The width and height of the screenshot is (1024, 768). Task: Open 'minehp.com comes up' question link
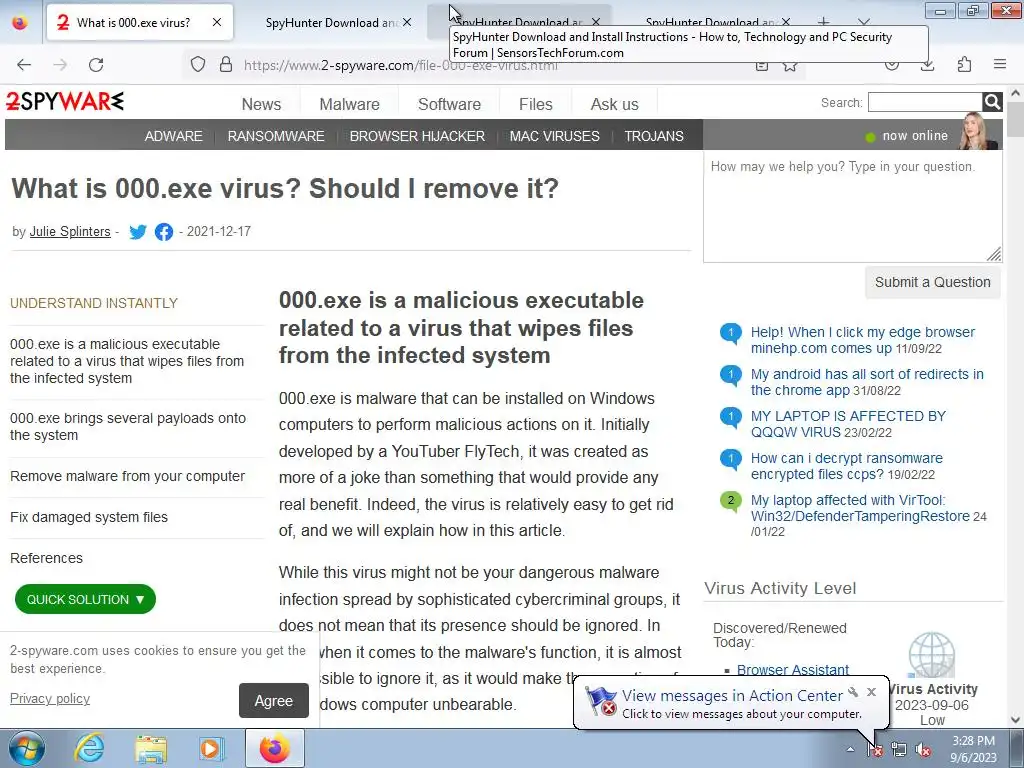[x=863, y=340]
